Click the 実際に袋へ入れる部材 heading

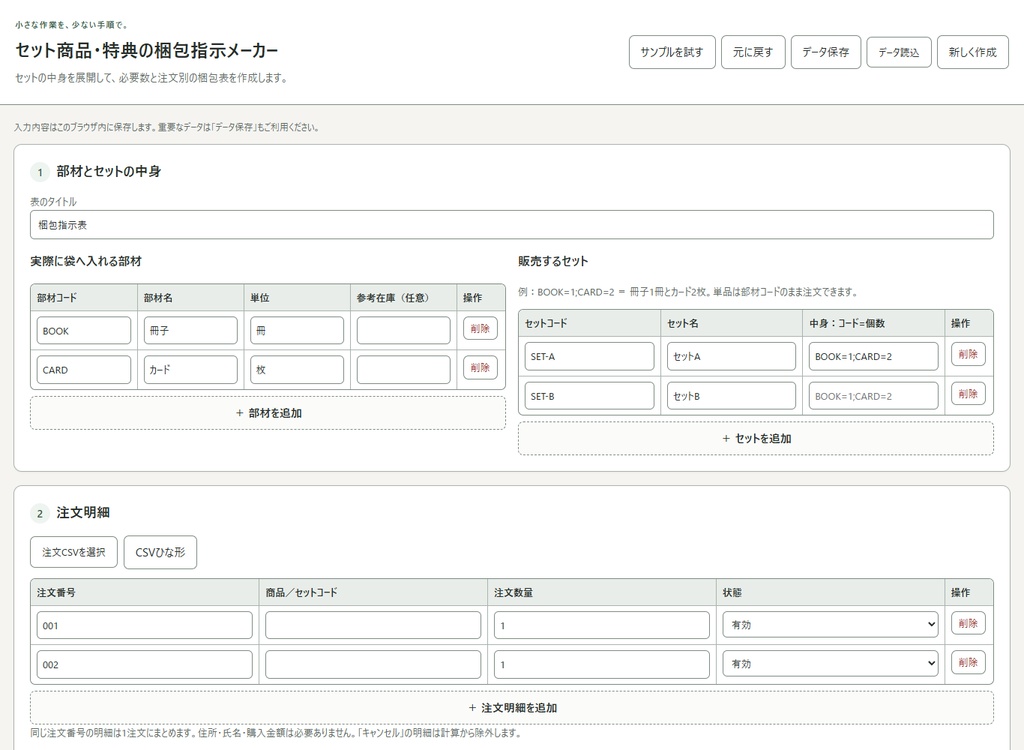[86, 261]
